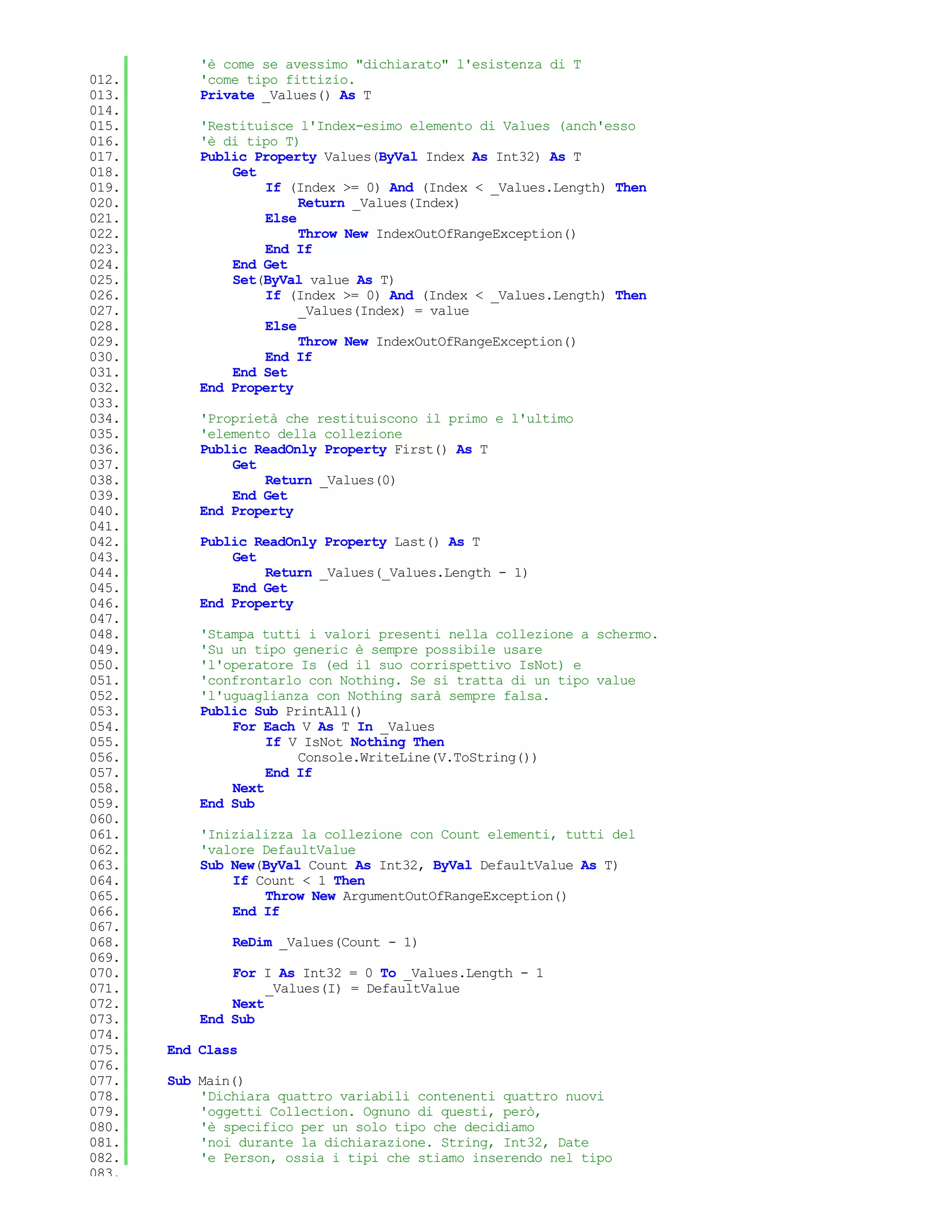Click '_Values(I) = DefaultValue' assignment

[x=362, y=989]
